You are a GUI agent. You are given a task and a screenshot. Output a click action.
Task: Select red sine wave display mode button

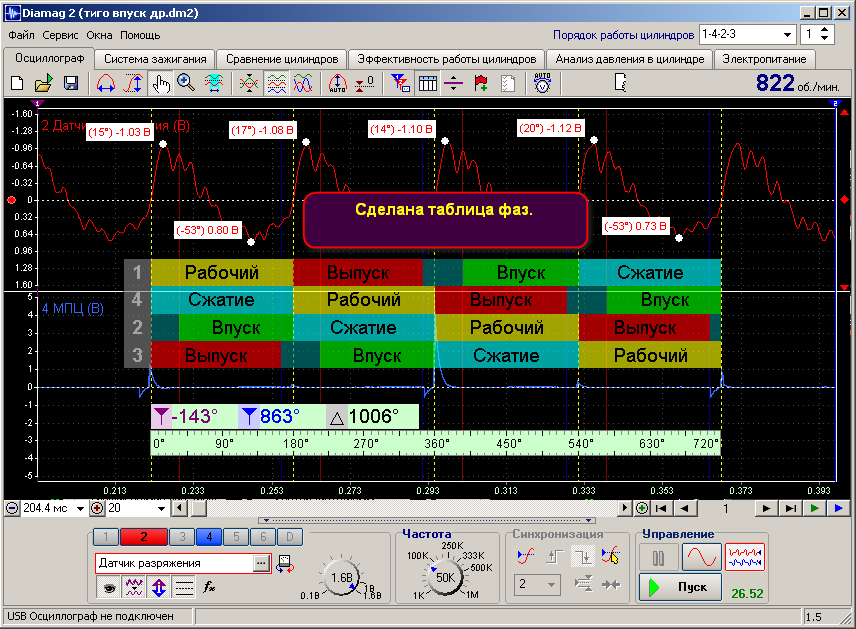coord(702,558)
